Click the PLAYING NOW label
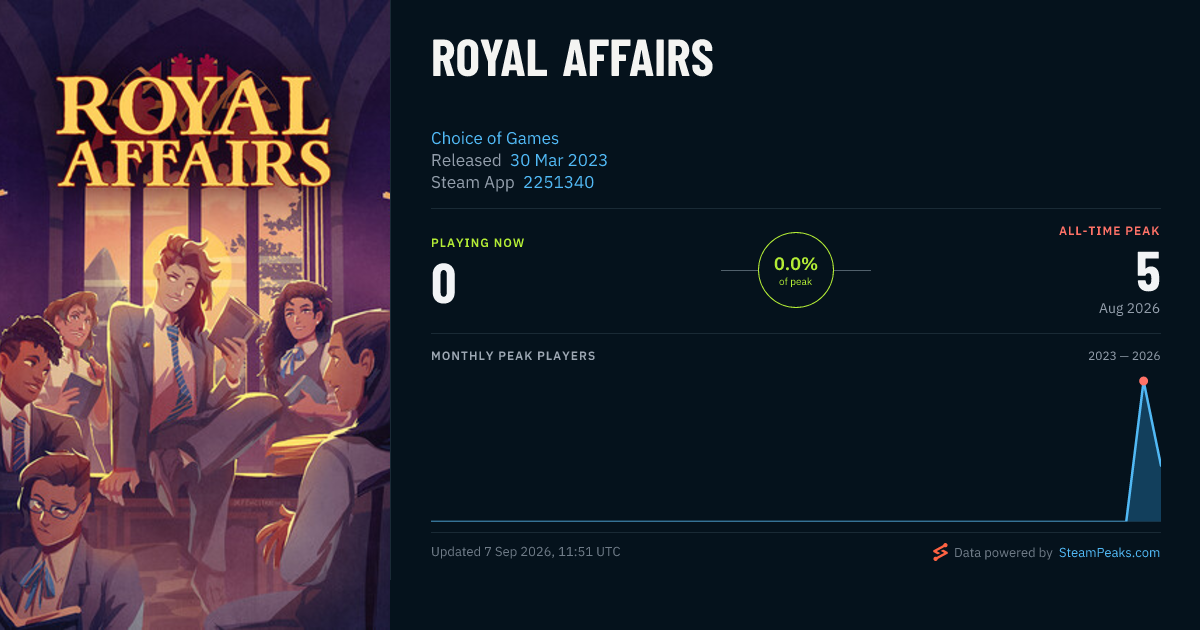 click(x=478, y=243)
